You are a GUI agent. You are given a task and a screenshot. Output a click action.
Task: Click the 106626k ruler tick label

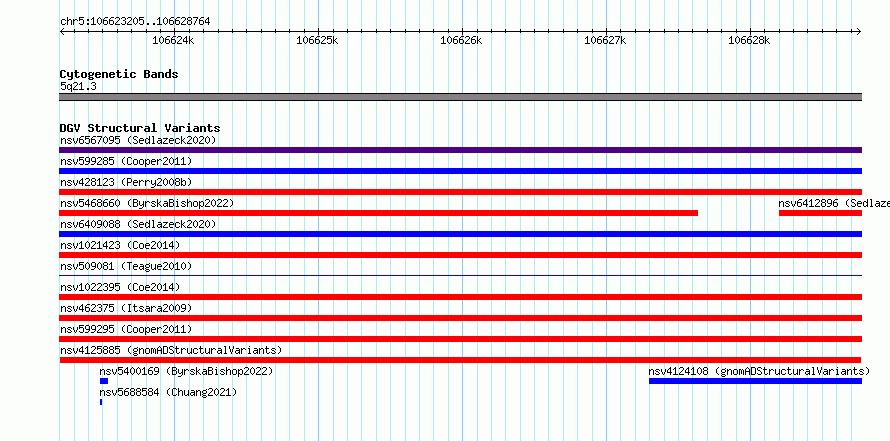[461, 40]
